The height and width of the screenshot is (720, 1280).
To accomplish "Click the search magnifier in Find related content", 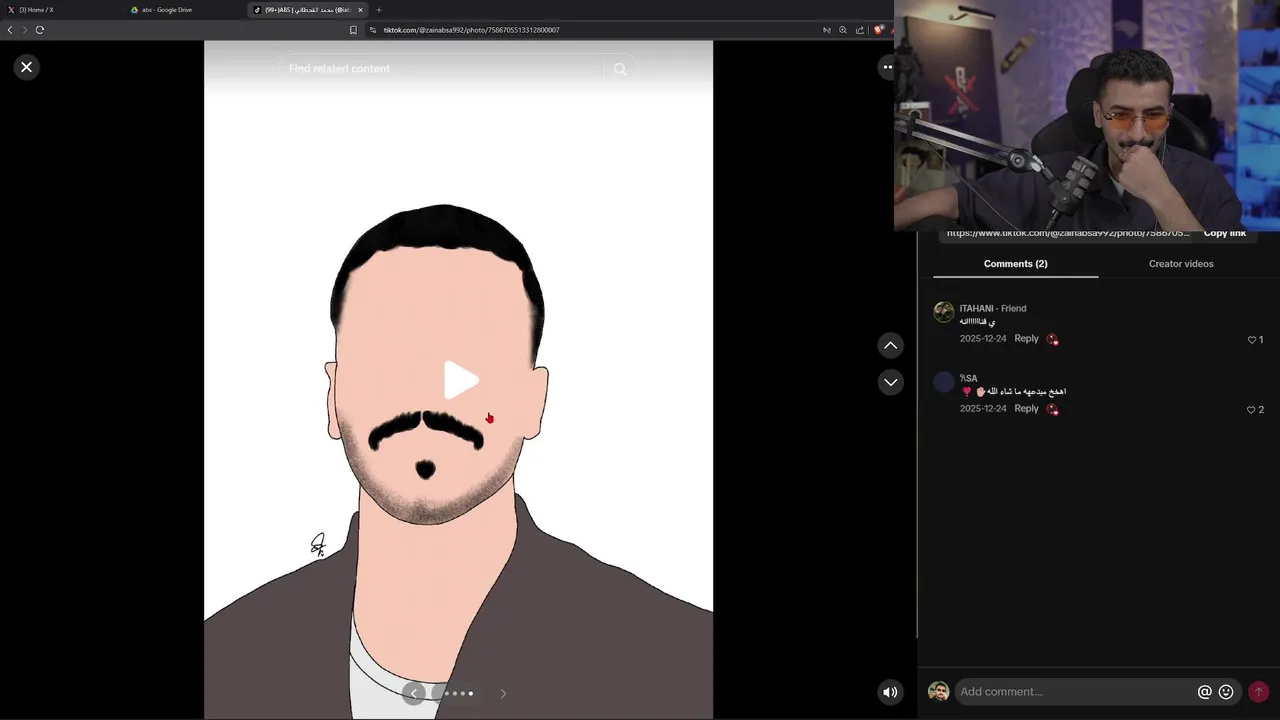I will coord(620,69).
